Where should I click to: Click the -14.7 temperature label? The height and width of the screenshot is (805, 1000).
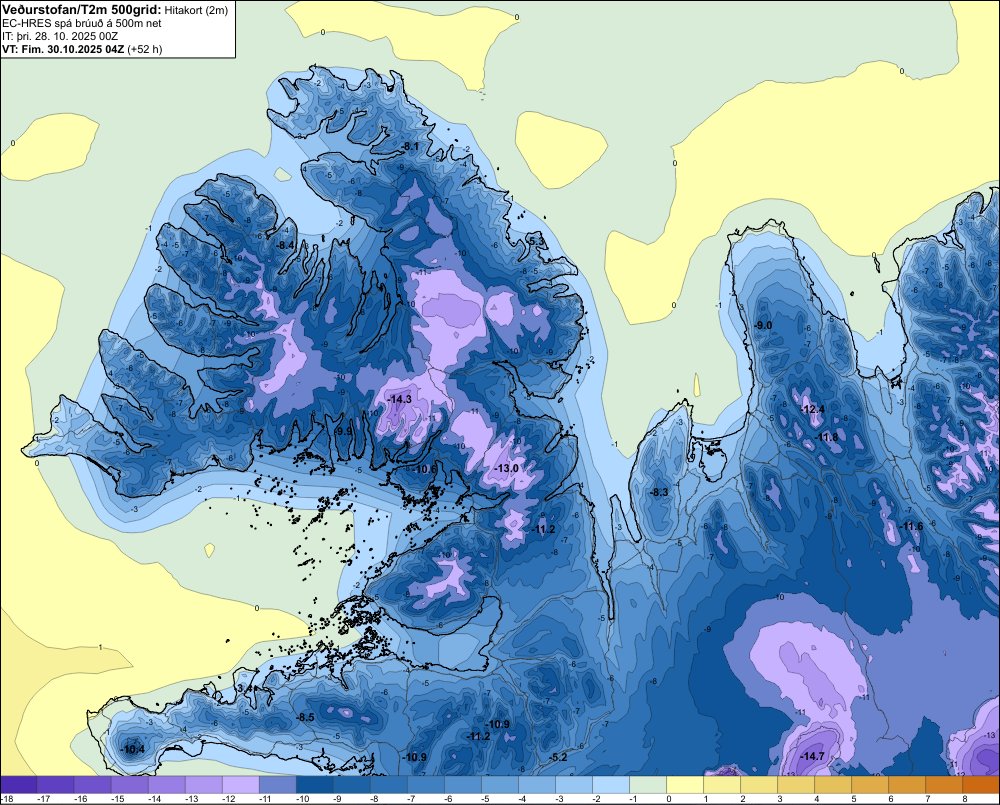click(x=813, y=757)
